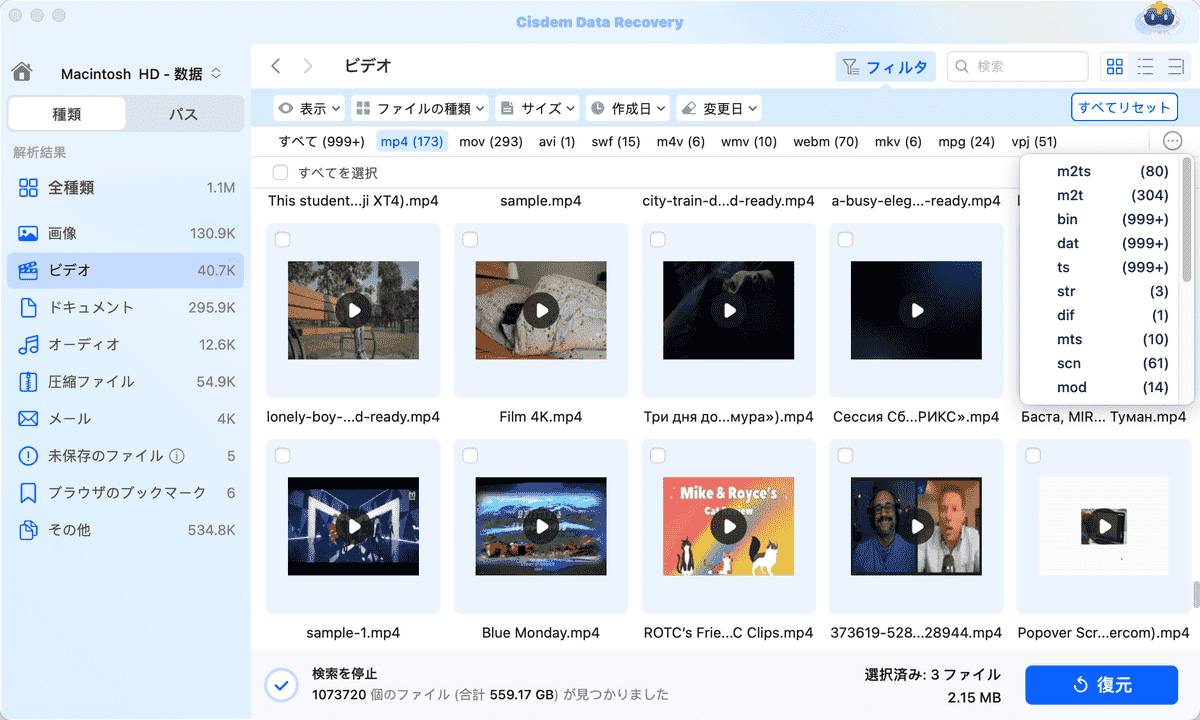Click the home icon in sidebar
Image resolution: width=1200 pixels, height=720 pixels.
tap(22, 73)
